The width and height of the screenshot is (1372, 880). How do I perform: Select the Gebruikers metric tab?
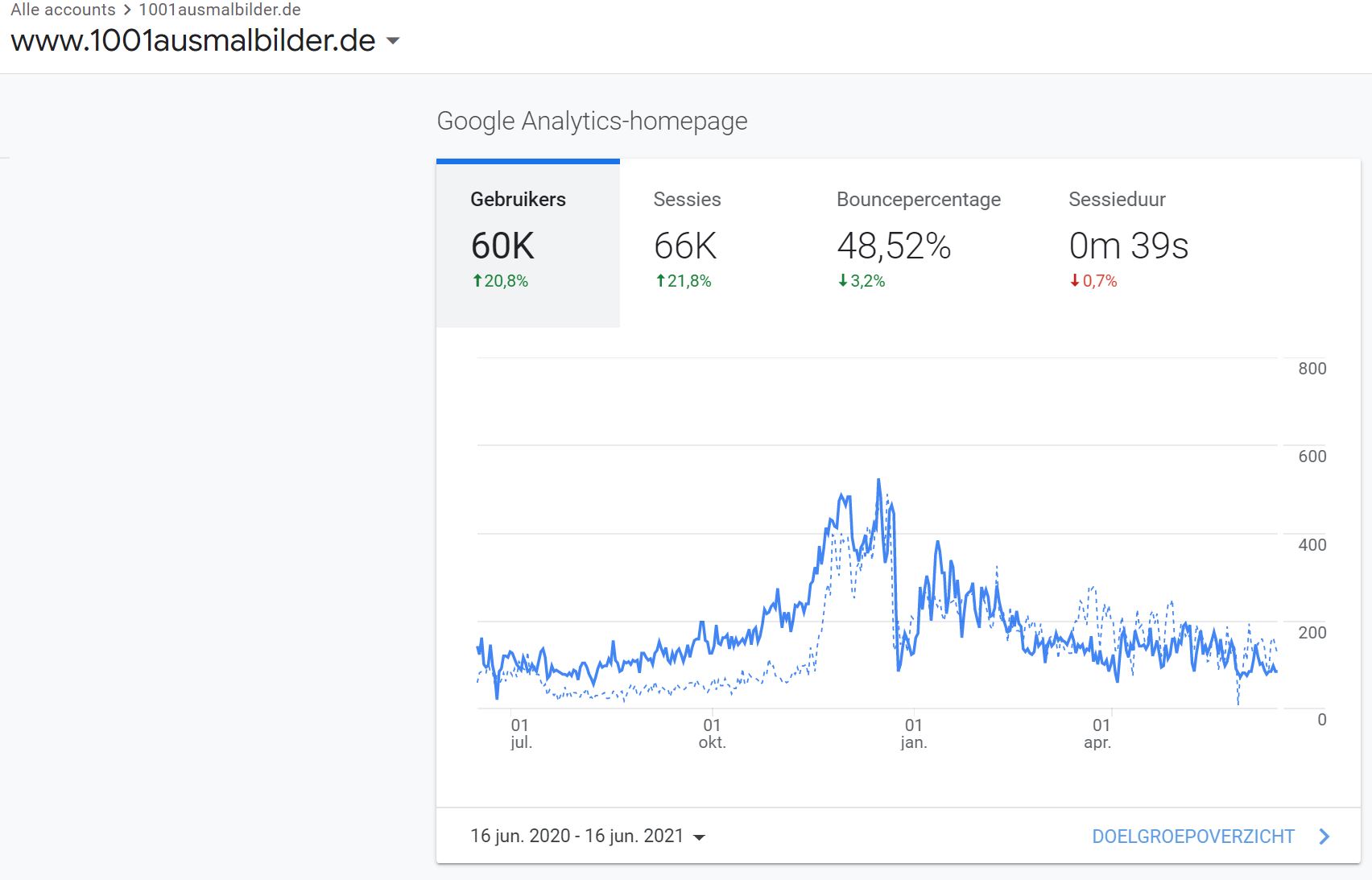528,244
